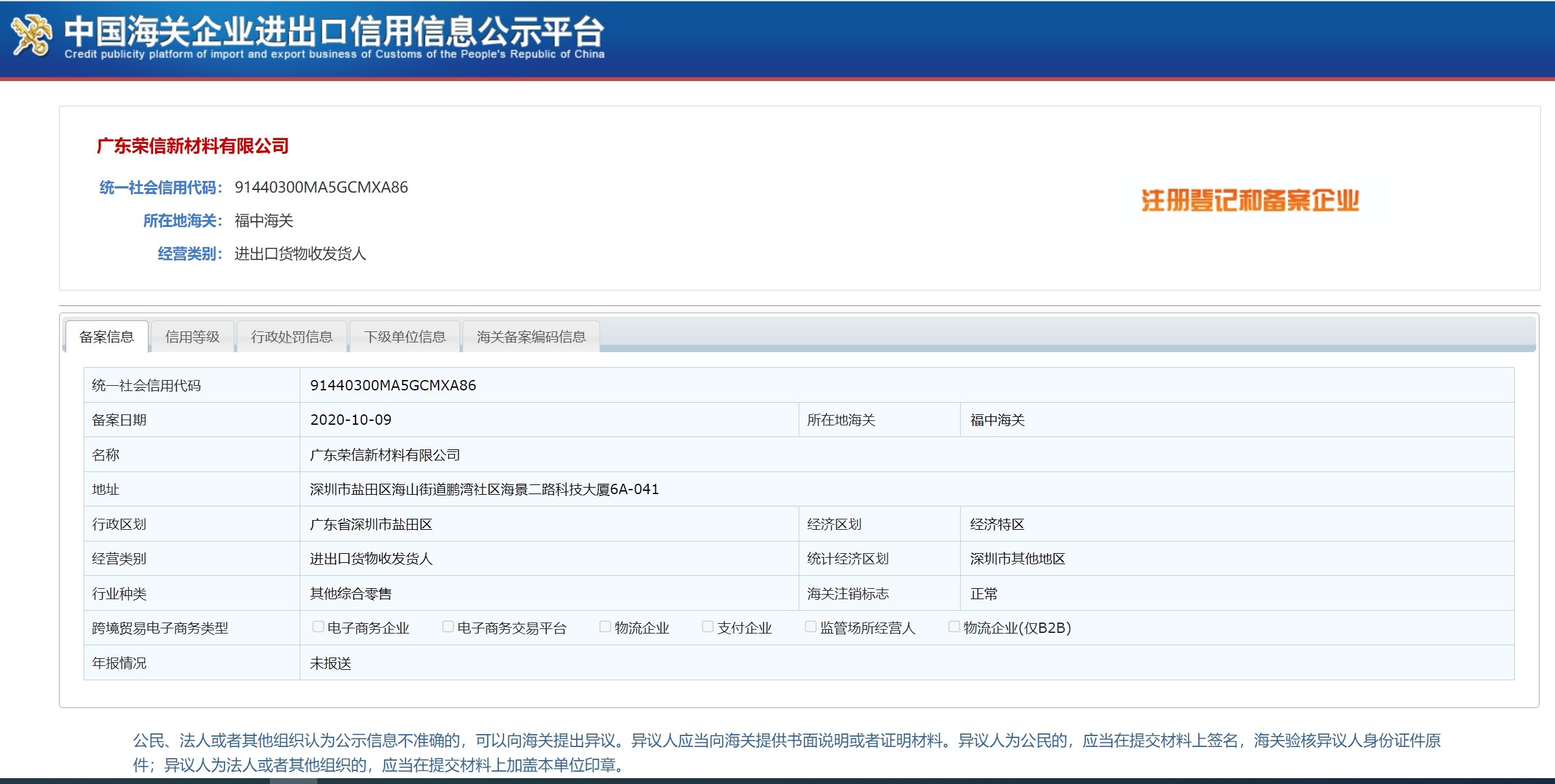Click the 统一社会信用代码 blue header label
This screenshot has height=784, width=1555.
pyautogui.click(x=160, y=187)
